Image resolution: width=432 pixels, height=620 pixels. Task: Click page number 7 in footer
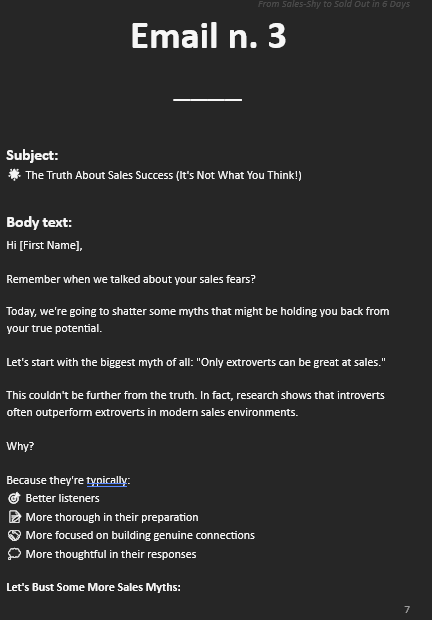pyautogui.click(x=407, y=609)
